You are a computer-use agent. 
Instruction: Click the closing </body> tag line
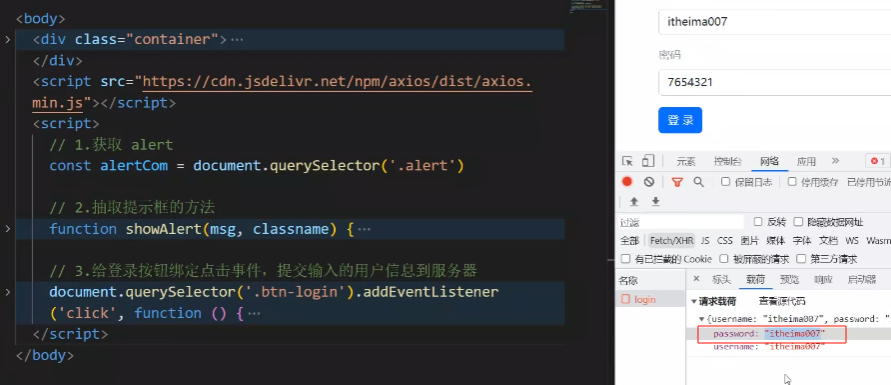(45, 355)
